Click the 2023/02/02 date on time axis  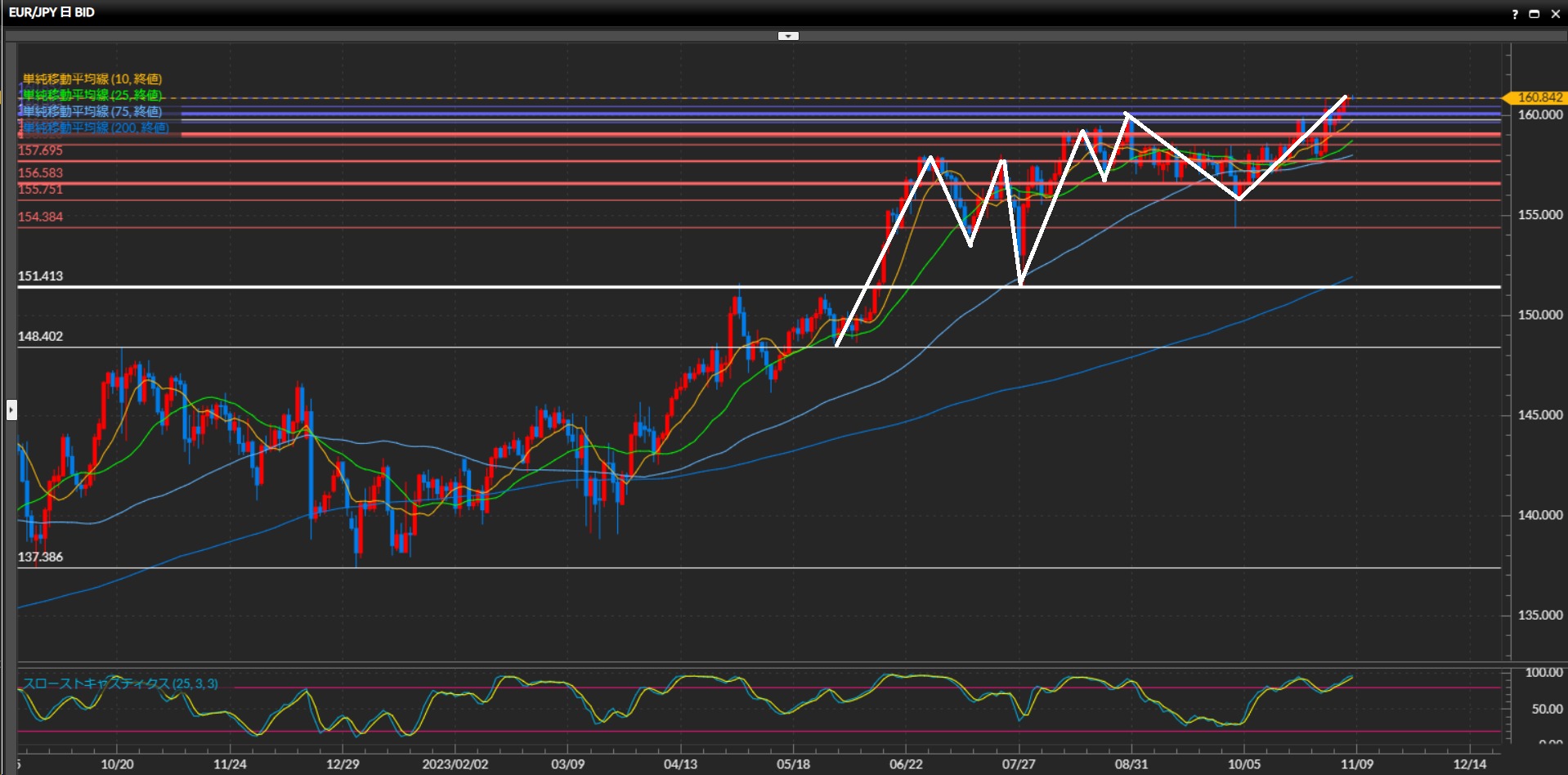(455, 764)
